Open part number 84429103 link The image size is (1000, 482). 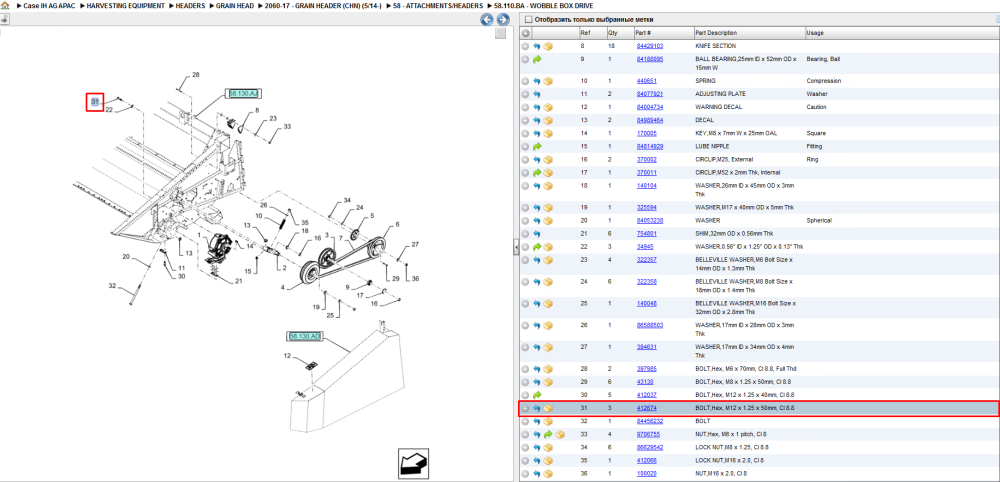pos(650,47)
